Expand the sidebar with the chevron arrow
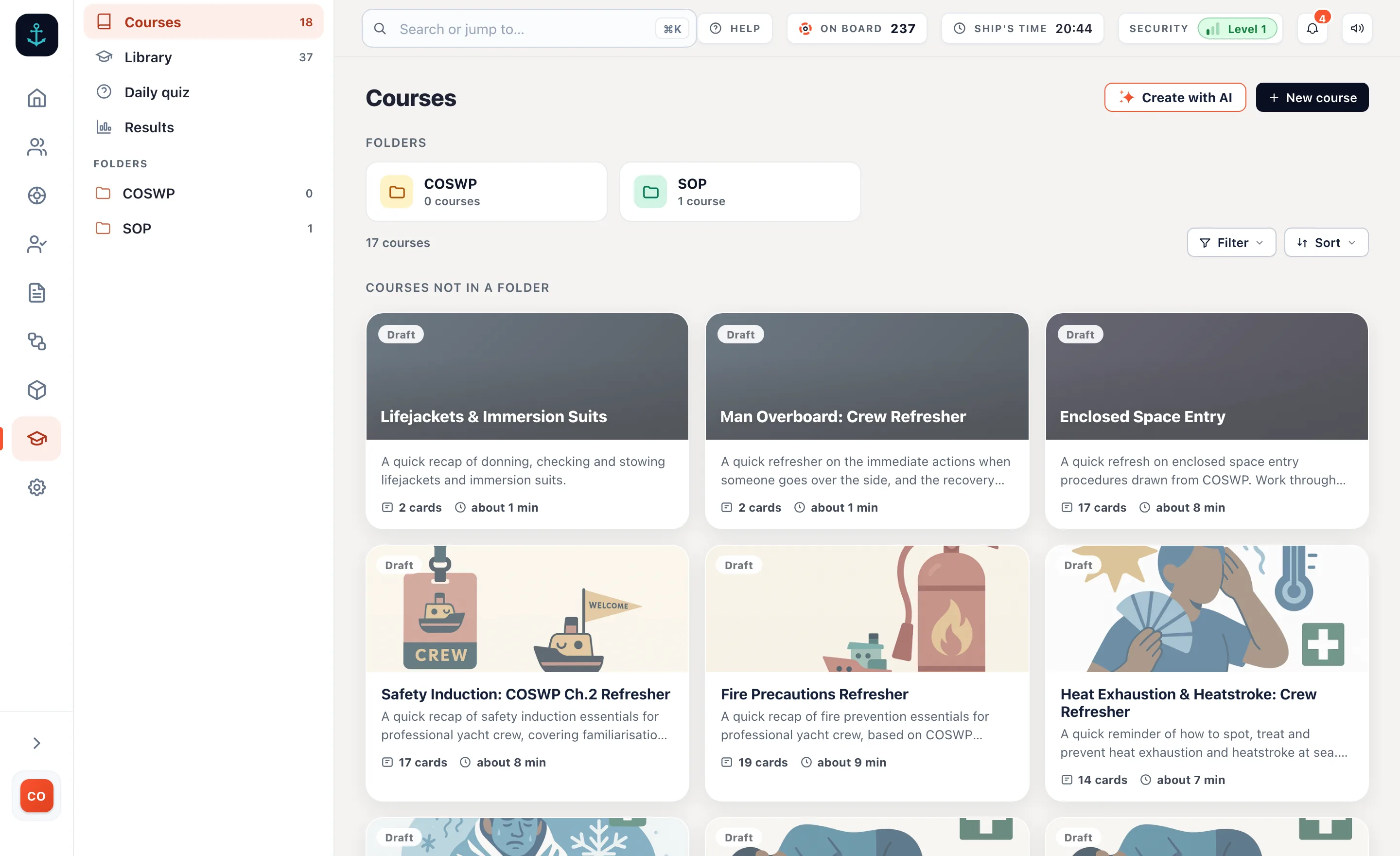Screen dimensions: 1400x856 36,743
